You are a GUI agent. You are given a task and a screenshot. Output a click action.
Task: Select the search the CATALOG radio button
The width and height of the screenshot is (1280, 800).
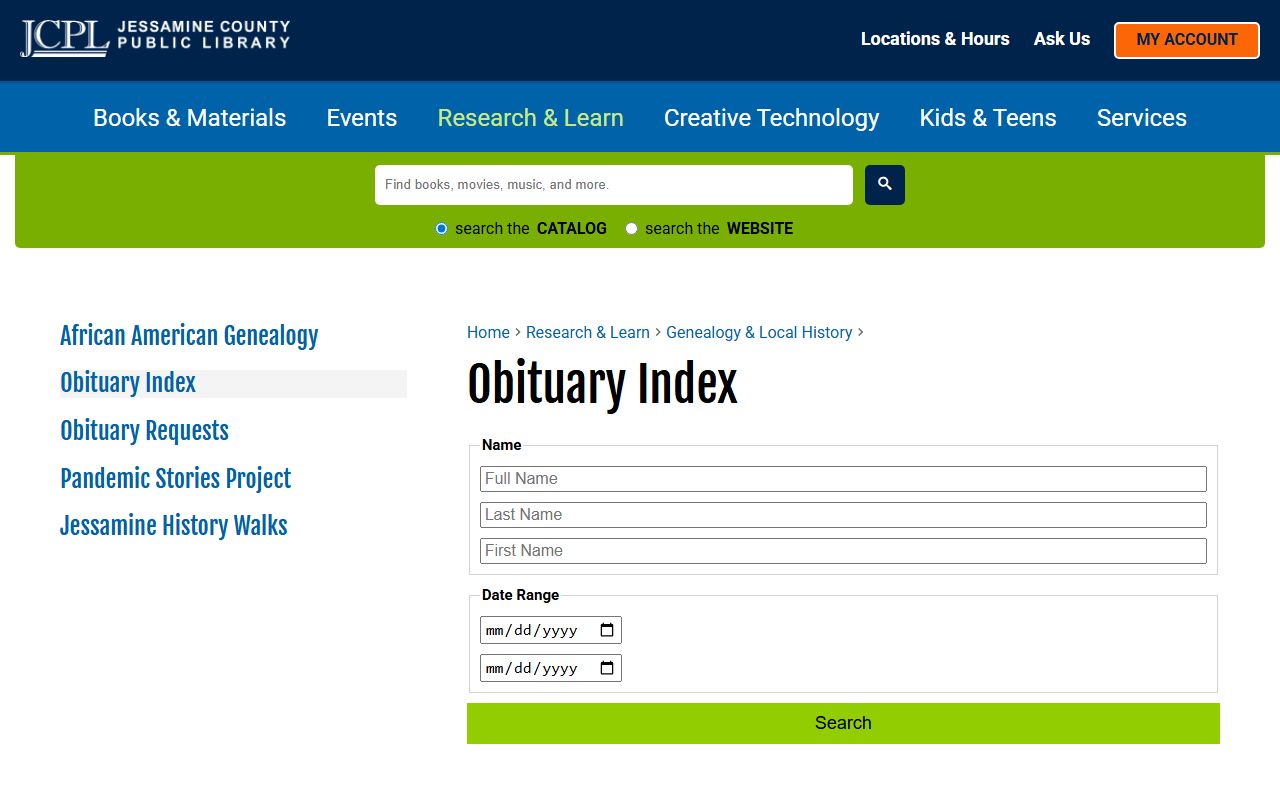pos(441,229)
